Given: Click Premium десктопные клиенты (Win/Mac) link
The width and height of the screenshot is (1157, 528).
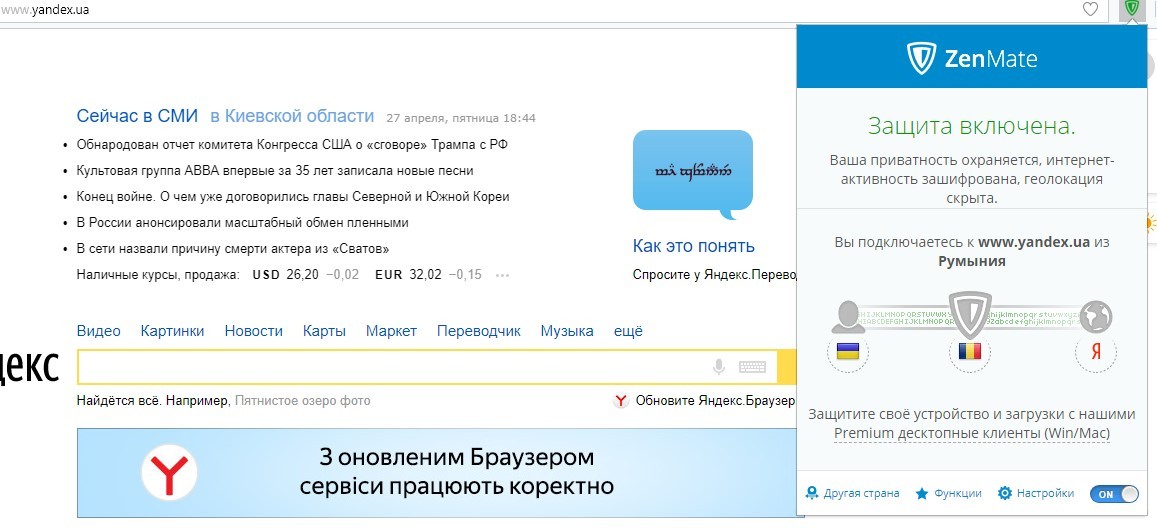Looking at the screenshot, I should (x=972, y=433).
